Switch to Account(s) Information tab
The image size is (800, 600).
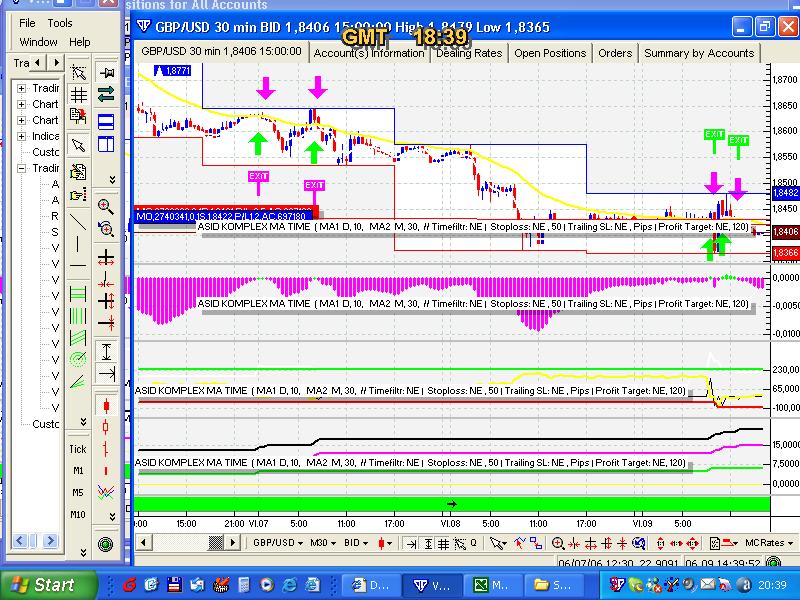369,53
